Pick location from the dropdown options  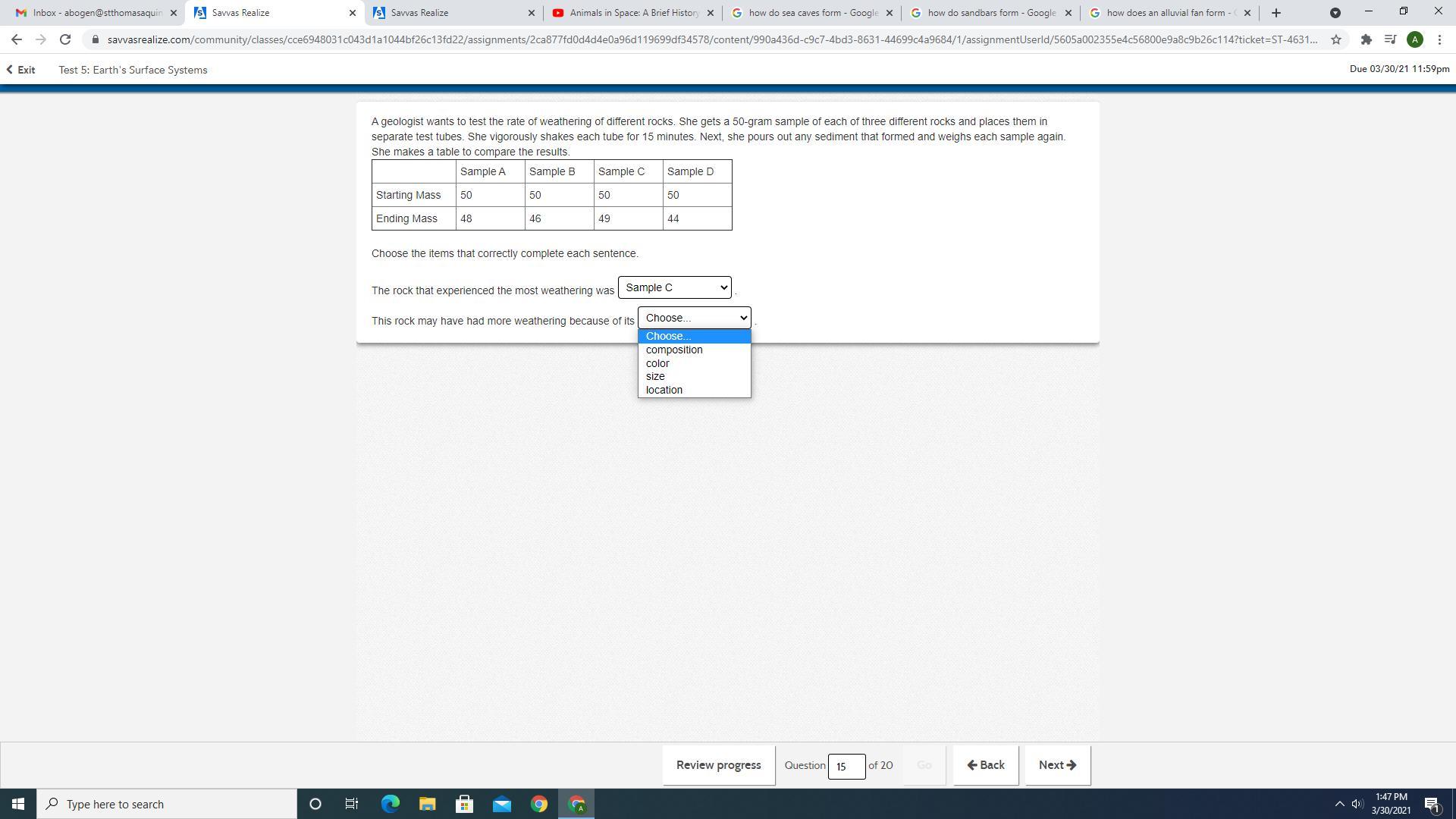click(664, 390)
